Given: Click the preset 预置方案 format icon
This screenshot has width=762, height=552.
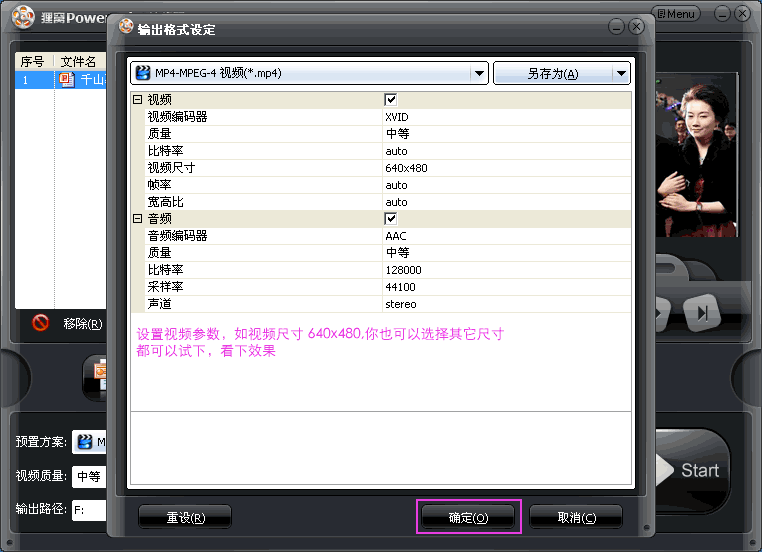Looking at the screenshot, I should 86,441.
